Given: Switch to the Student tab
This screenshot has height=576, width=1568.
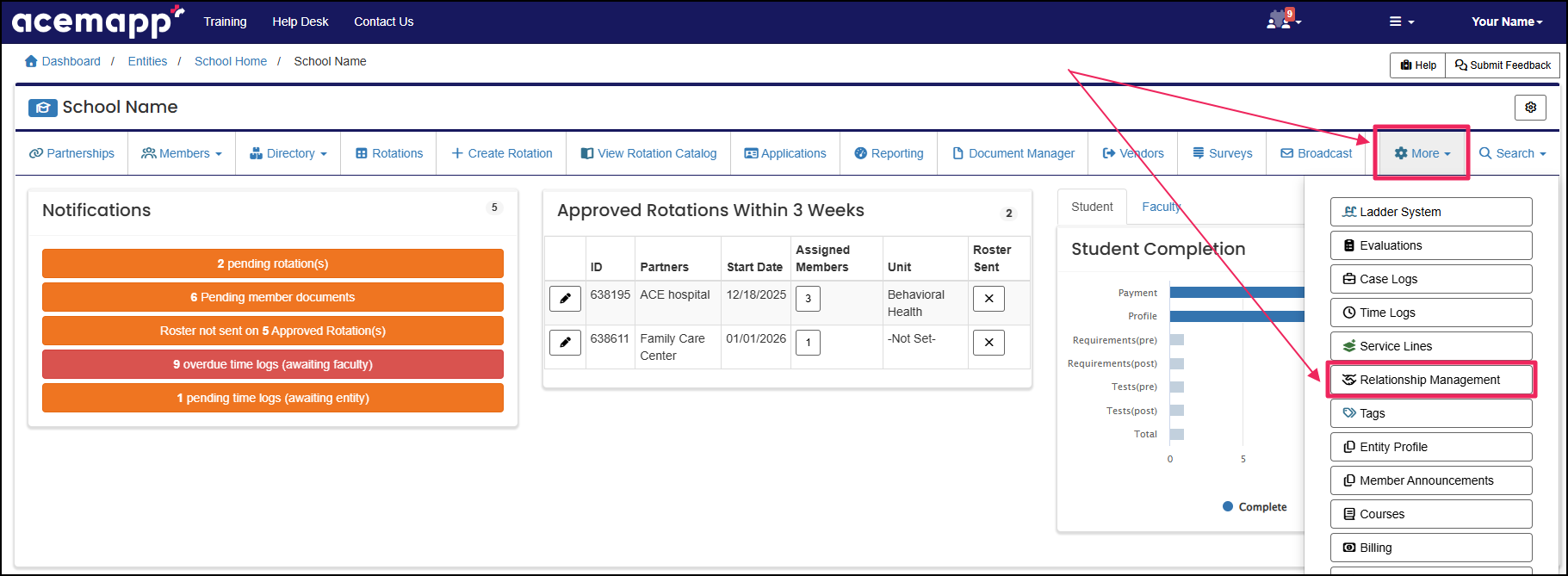Looking at the screenshot, I should pos(1092,207).
